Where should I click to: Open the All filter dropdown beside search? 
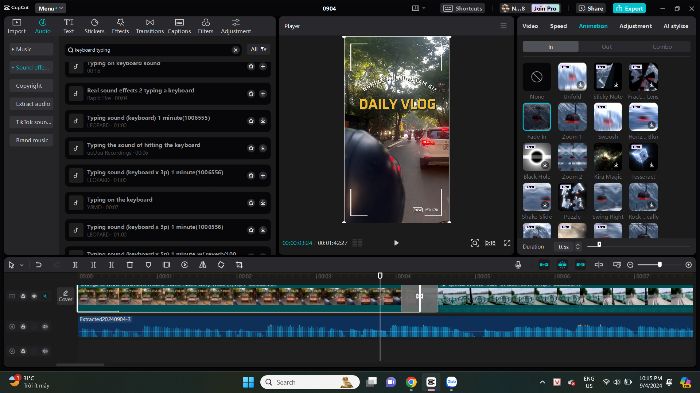(x=258, y=49)
